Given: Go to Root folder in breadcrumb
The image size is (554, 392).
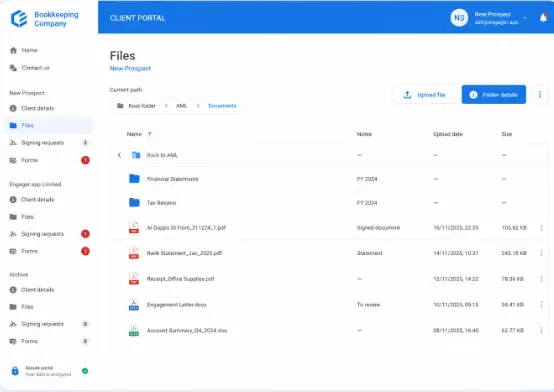Looking at the screenshot, I should 137,106.
